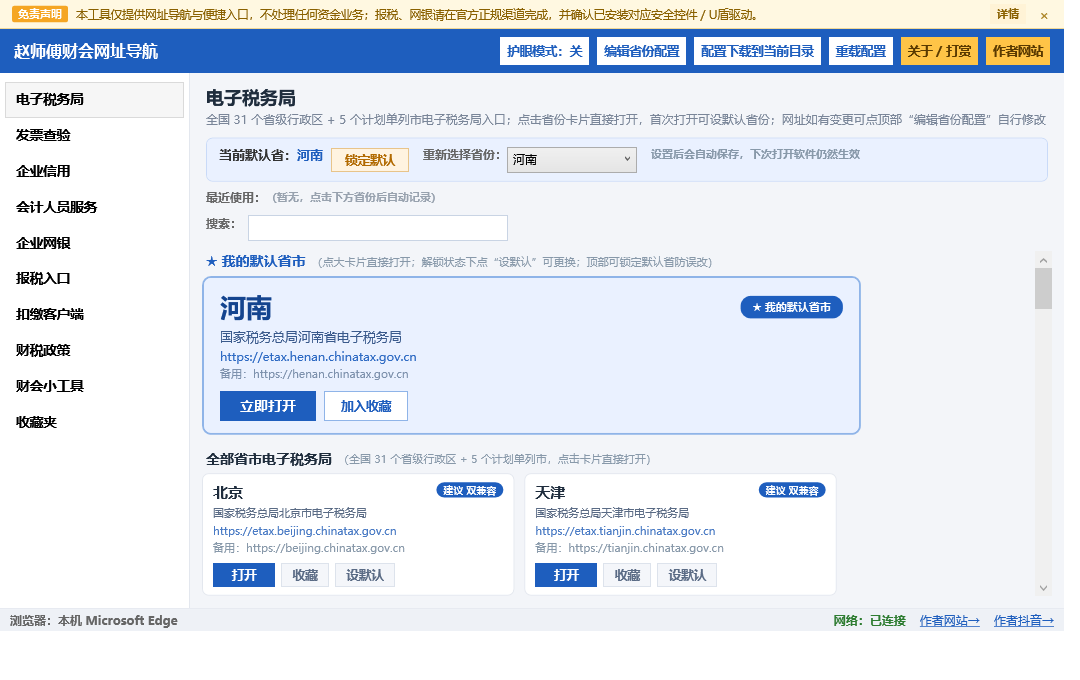
Task: Click the 河南 card title
Action: pos(246,309)
